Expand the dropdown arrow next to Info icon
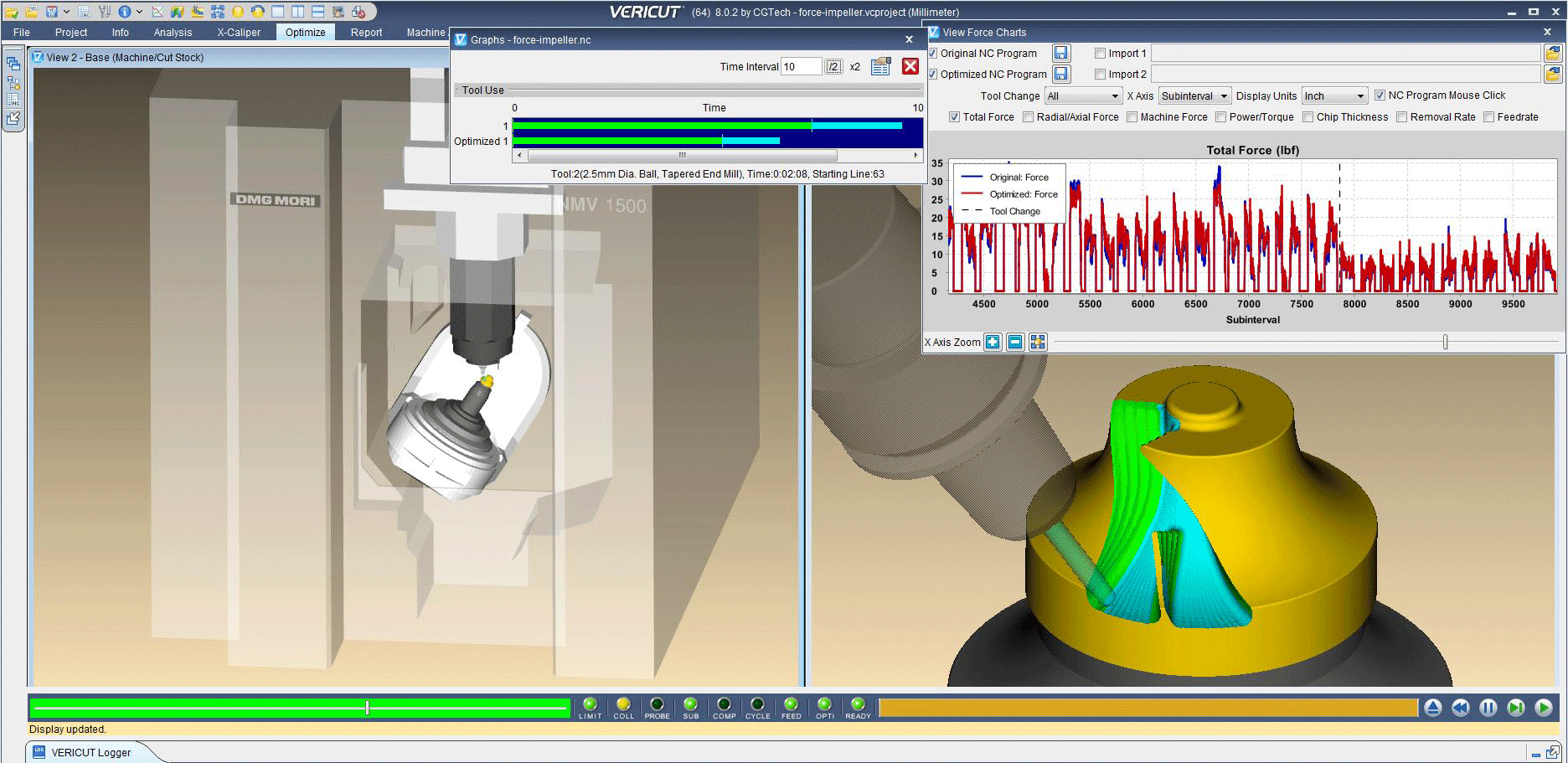This screenshot has height=763, width=1568. coord(139,12)
